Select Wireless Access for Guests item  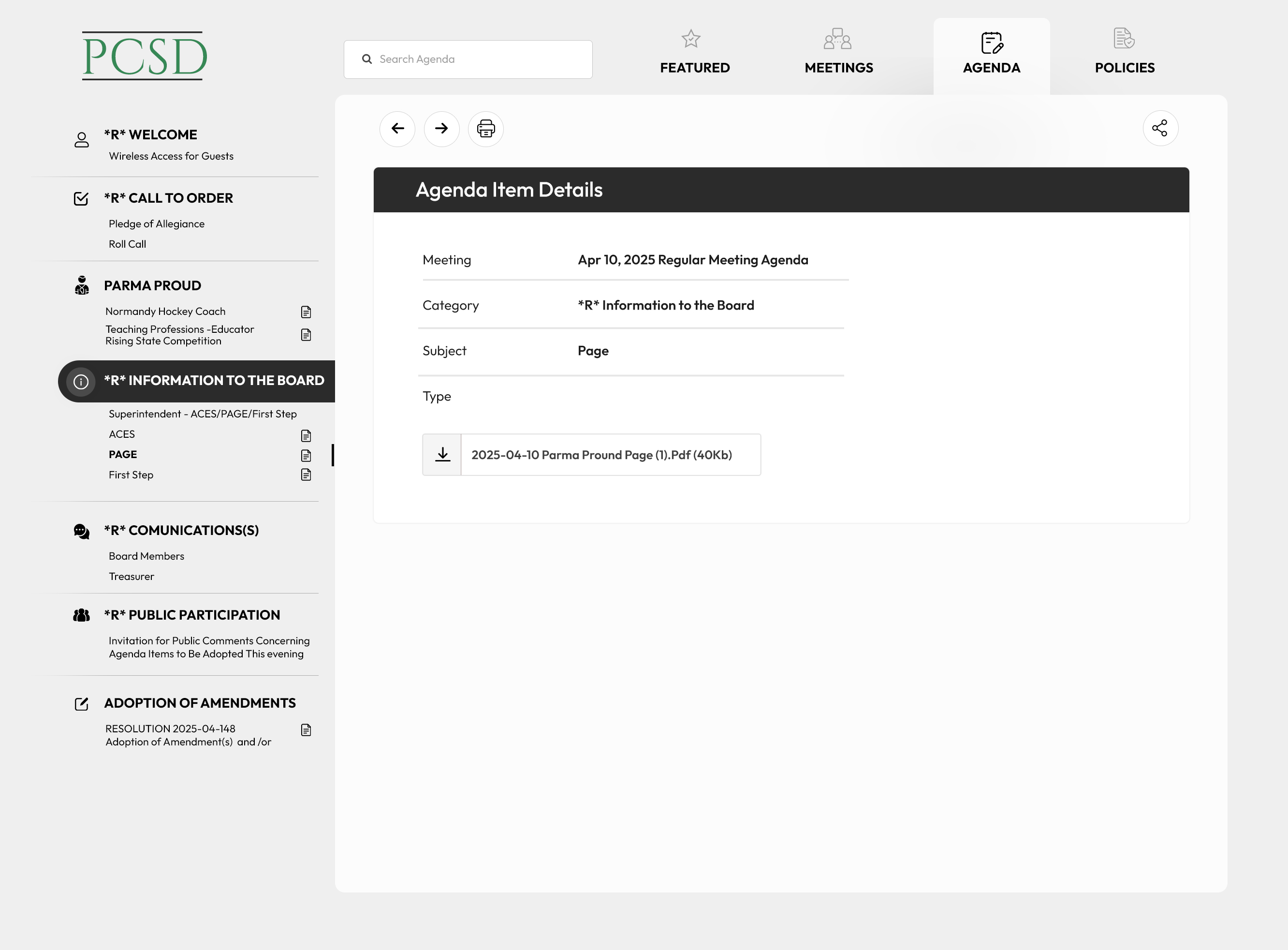(171, 156)
